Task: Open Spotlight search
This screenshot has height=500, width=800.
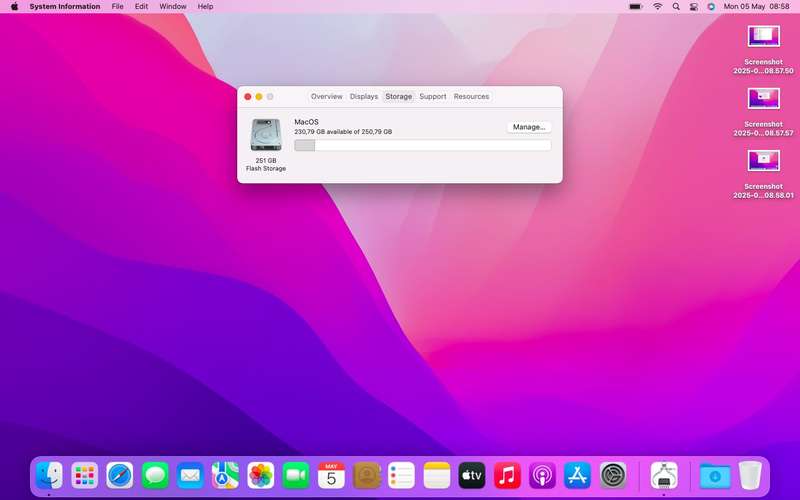Action: point(676,7)
